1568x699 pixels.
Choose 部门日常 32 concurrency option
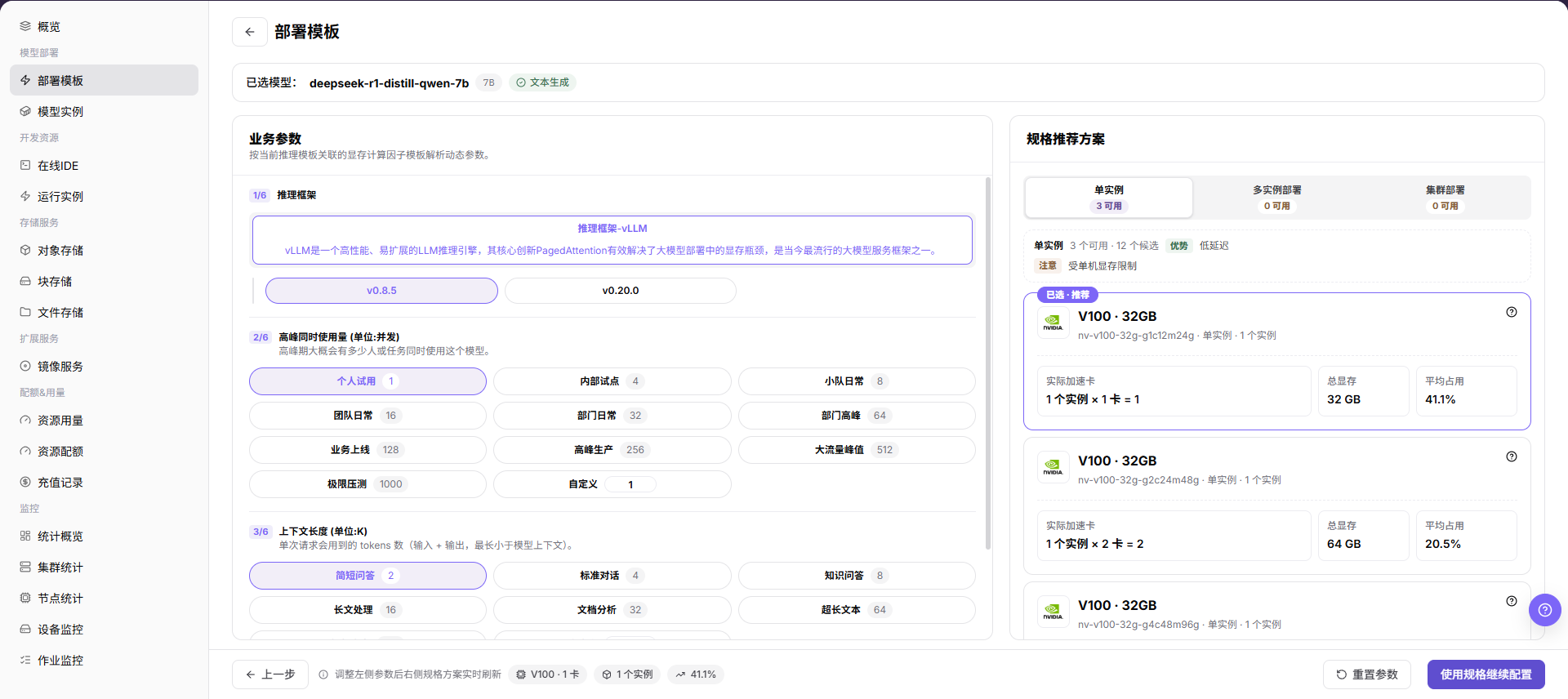[x=612, y=416]
